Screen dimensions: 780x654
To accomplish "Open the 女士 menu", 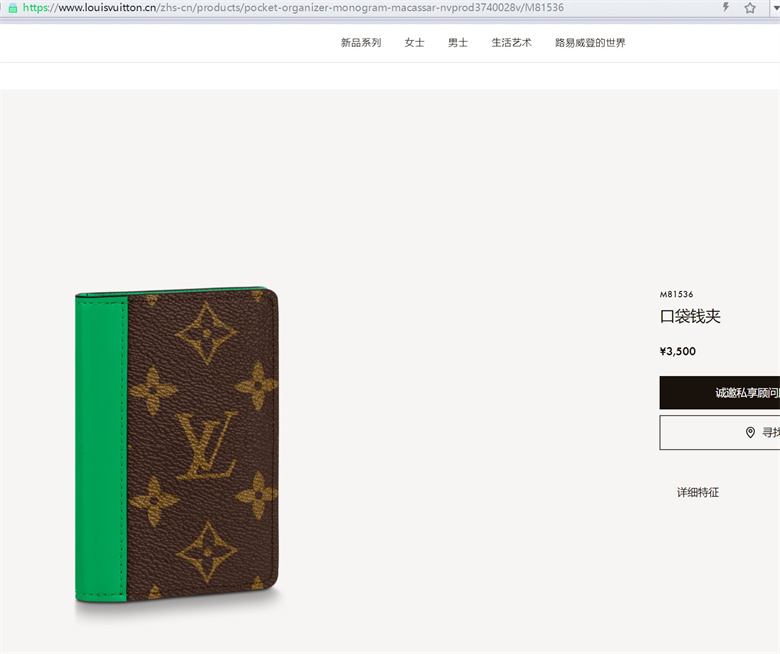I will [x=414, y=43].
